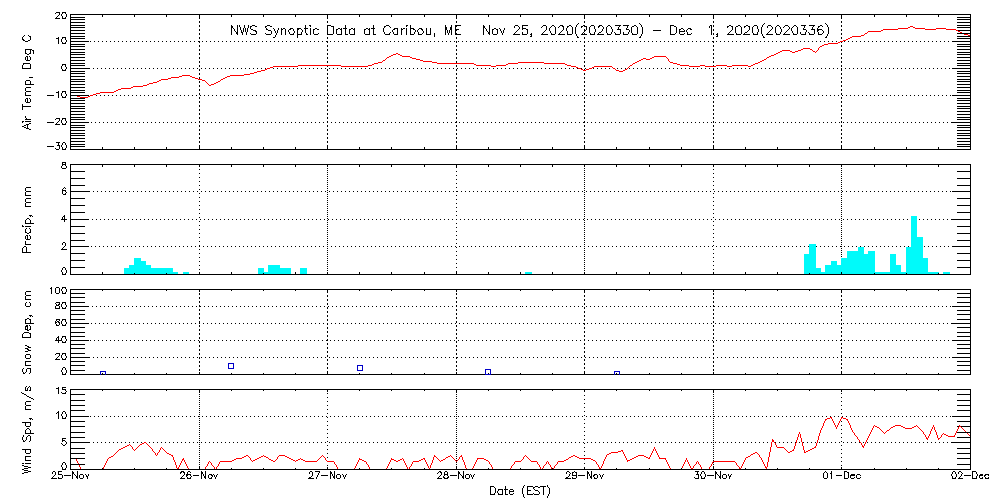Click the tallest precipitation bar near 4 mm
Viewport: 1000px width, 500px height.
[x=914, y=245]
